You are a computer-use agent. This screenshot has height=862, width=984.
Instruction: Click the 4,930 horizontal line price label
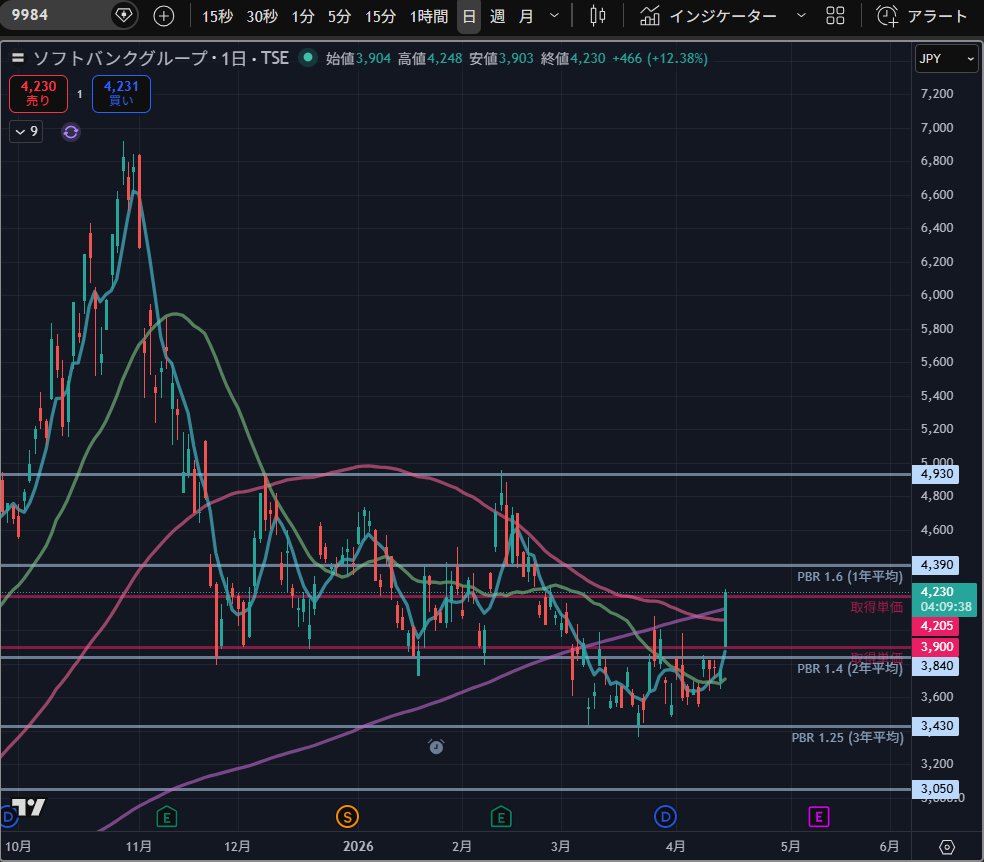click(x=936, y=474)
